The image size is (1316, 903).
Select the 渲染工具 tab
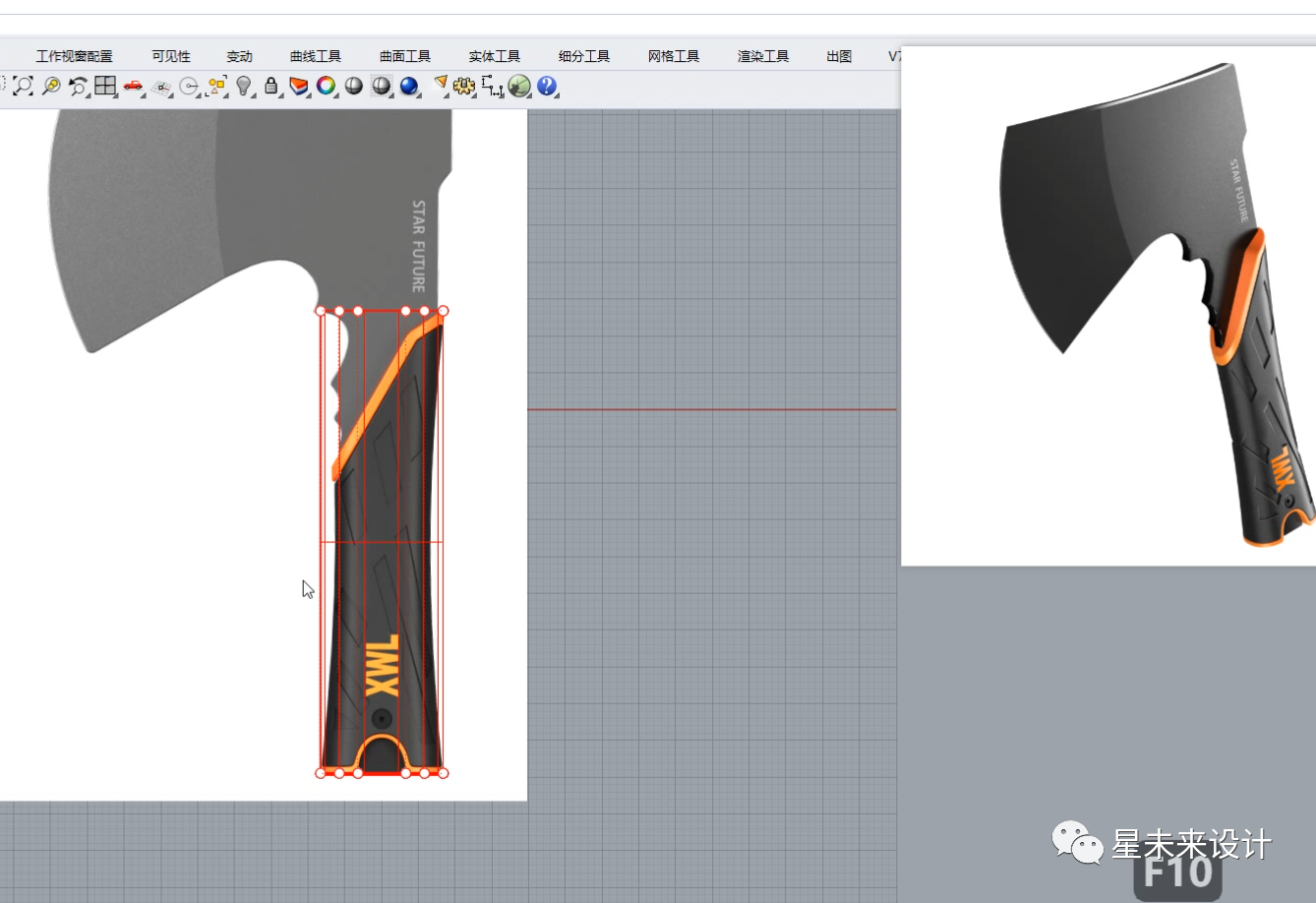763,56
